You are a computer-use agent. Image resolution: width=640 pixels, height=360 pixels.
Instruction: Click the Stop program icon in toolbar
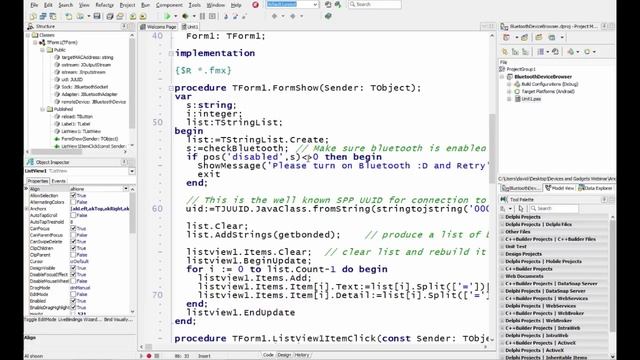click(212, 16)
